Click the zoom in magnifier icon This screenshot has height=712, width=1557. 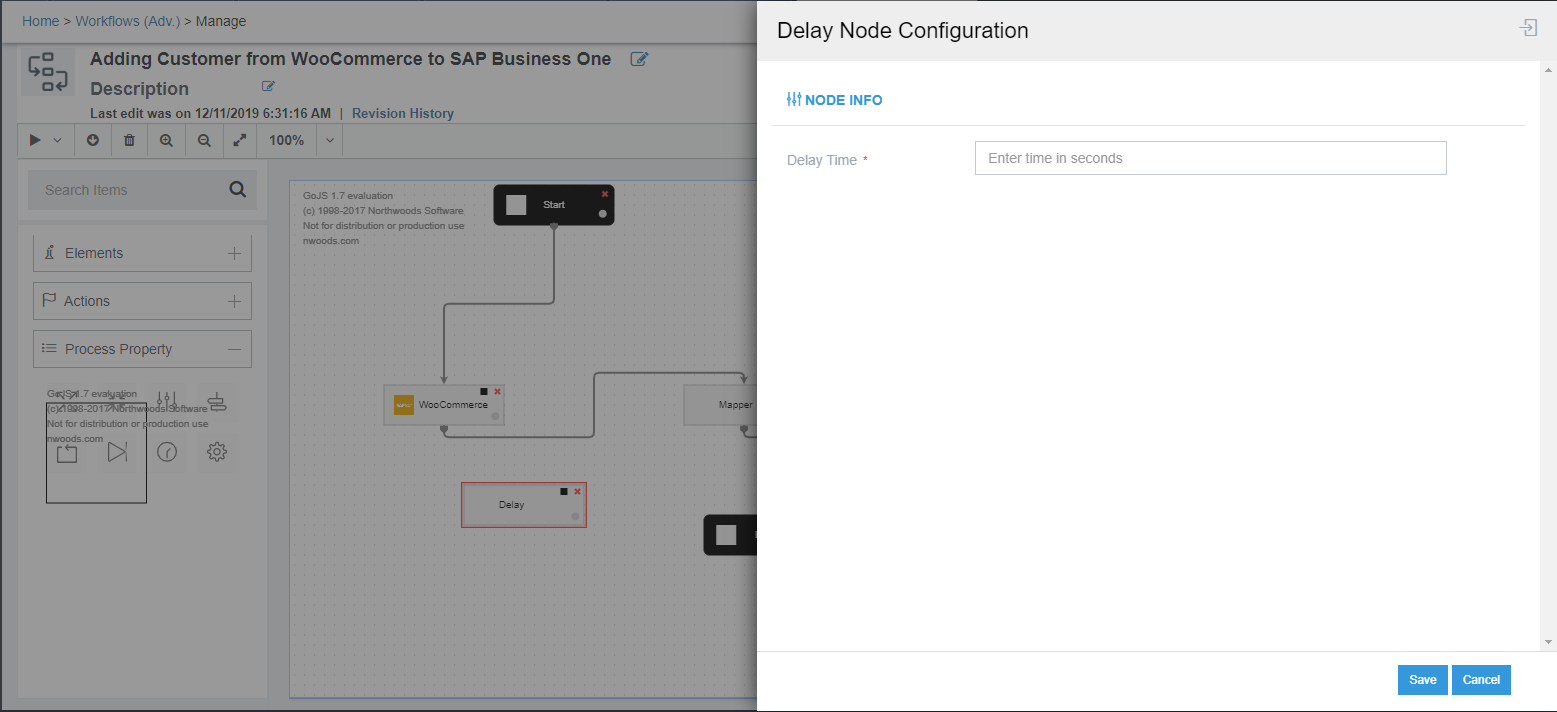tap(166, 140)
